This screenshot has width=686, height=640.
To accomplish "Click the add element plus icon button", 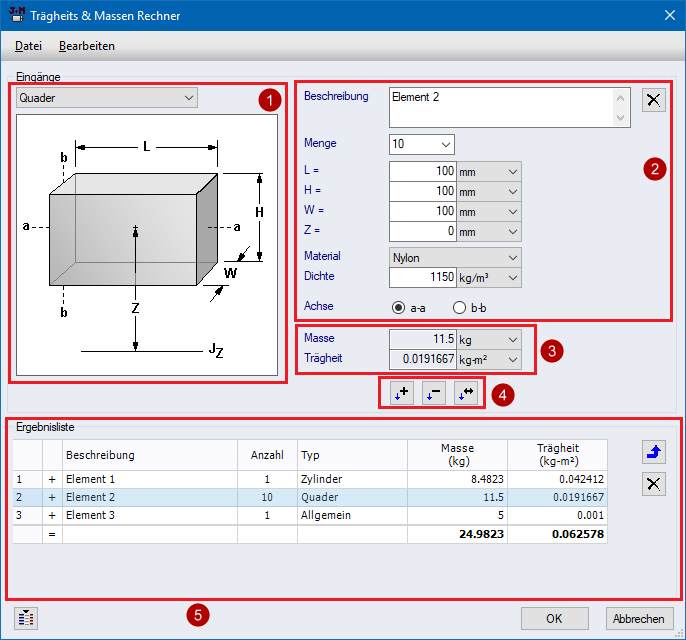I will click(x=402, y=394).
